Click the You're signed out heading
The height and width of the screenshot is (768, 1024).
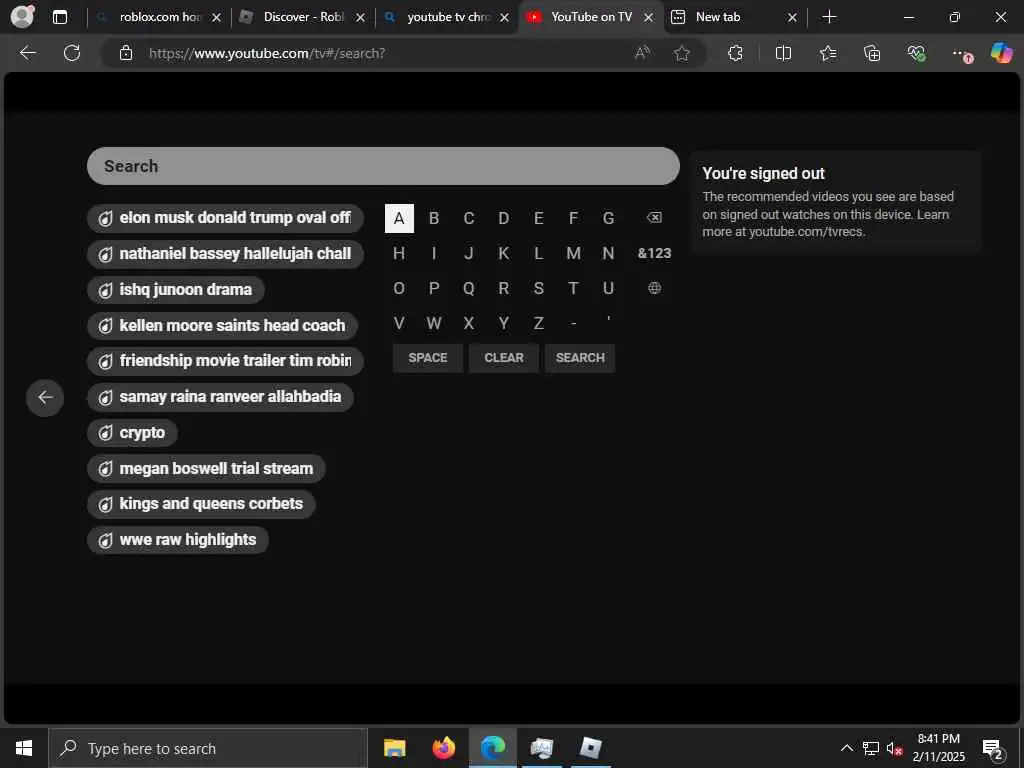pos(763,173)
